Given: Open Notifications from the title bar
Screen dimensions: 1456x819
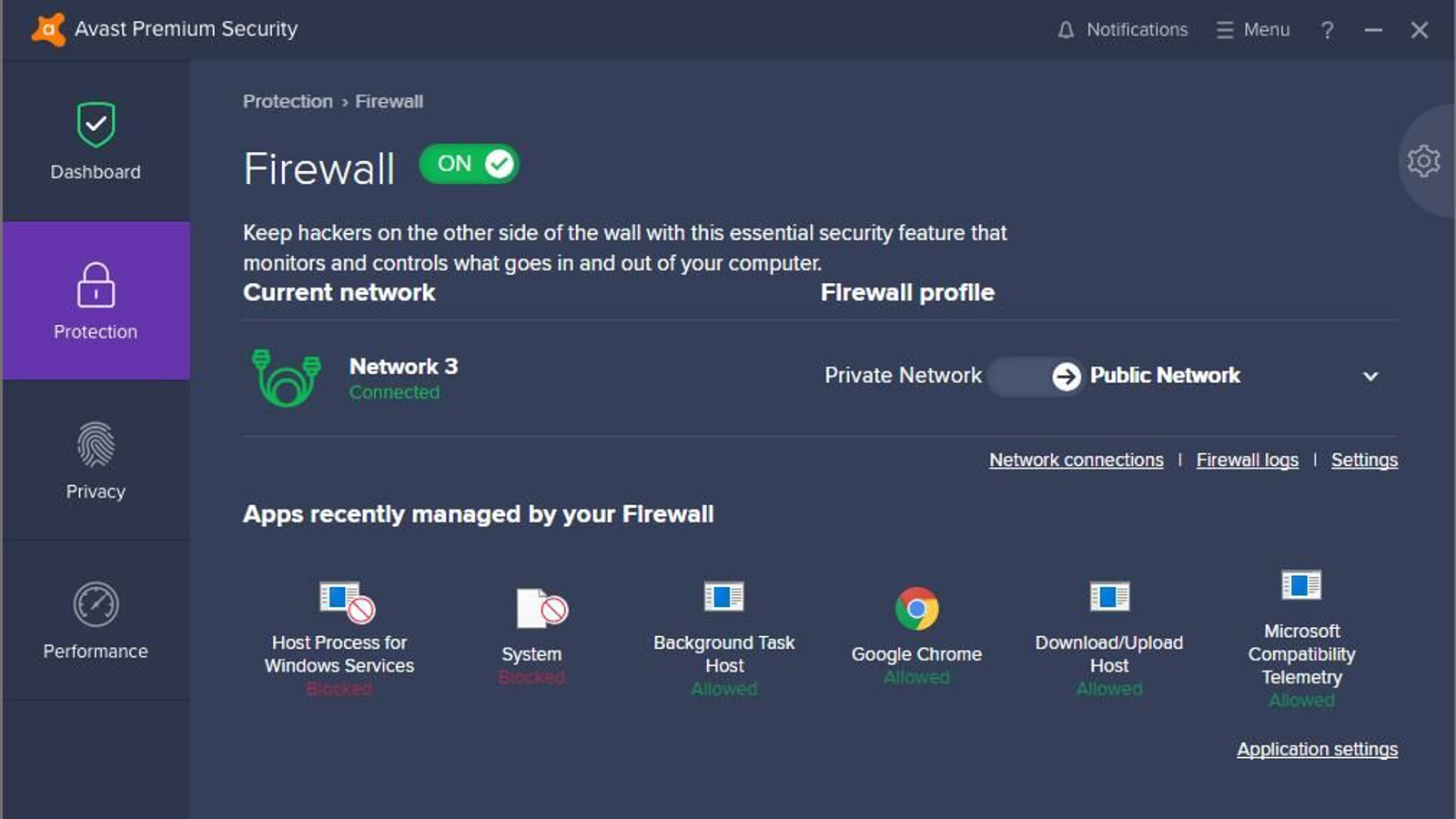Looking at the screenshot, I should 1123,29.
